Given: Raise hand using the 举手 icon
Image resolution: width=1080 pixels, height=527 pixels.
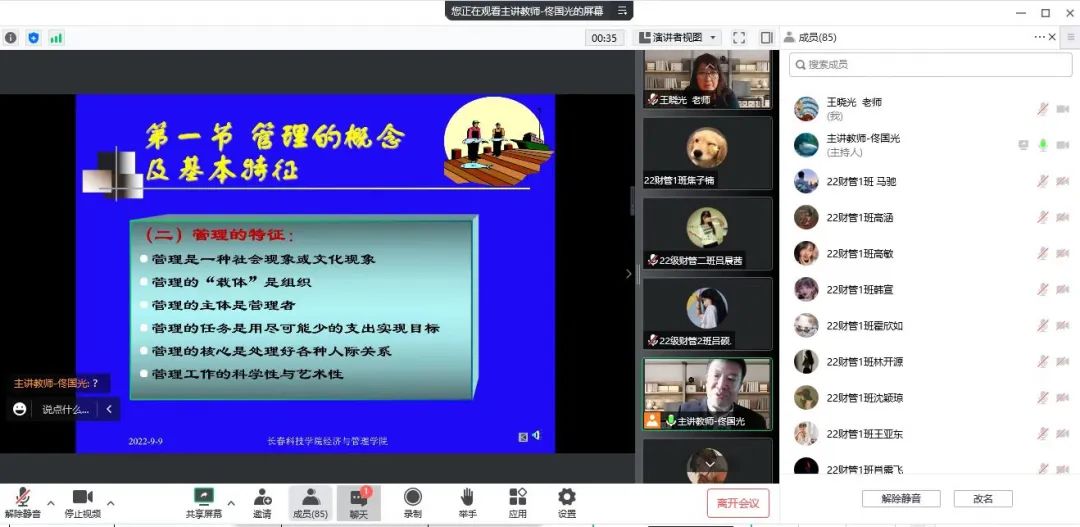Looking at the screenshot, I should click(467, 502).
